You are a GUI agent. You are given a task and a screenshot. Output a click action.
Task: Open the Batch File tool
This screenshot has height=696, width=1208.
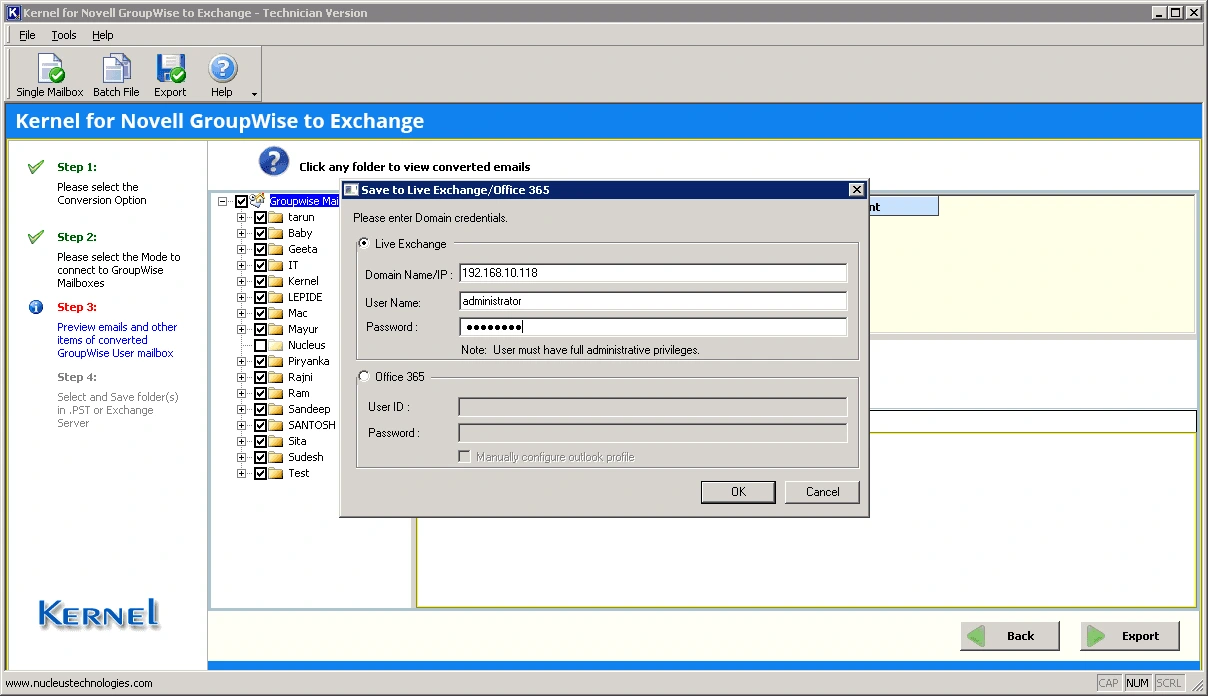[x=116, y=70]
